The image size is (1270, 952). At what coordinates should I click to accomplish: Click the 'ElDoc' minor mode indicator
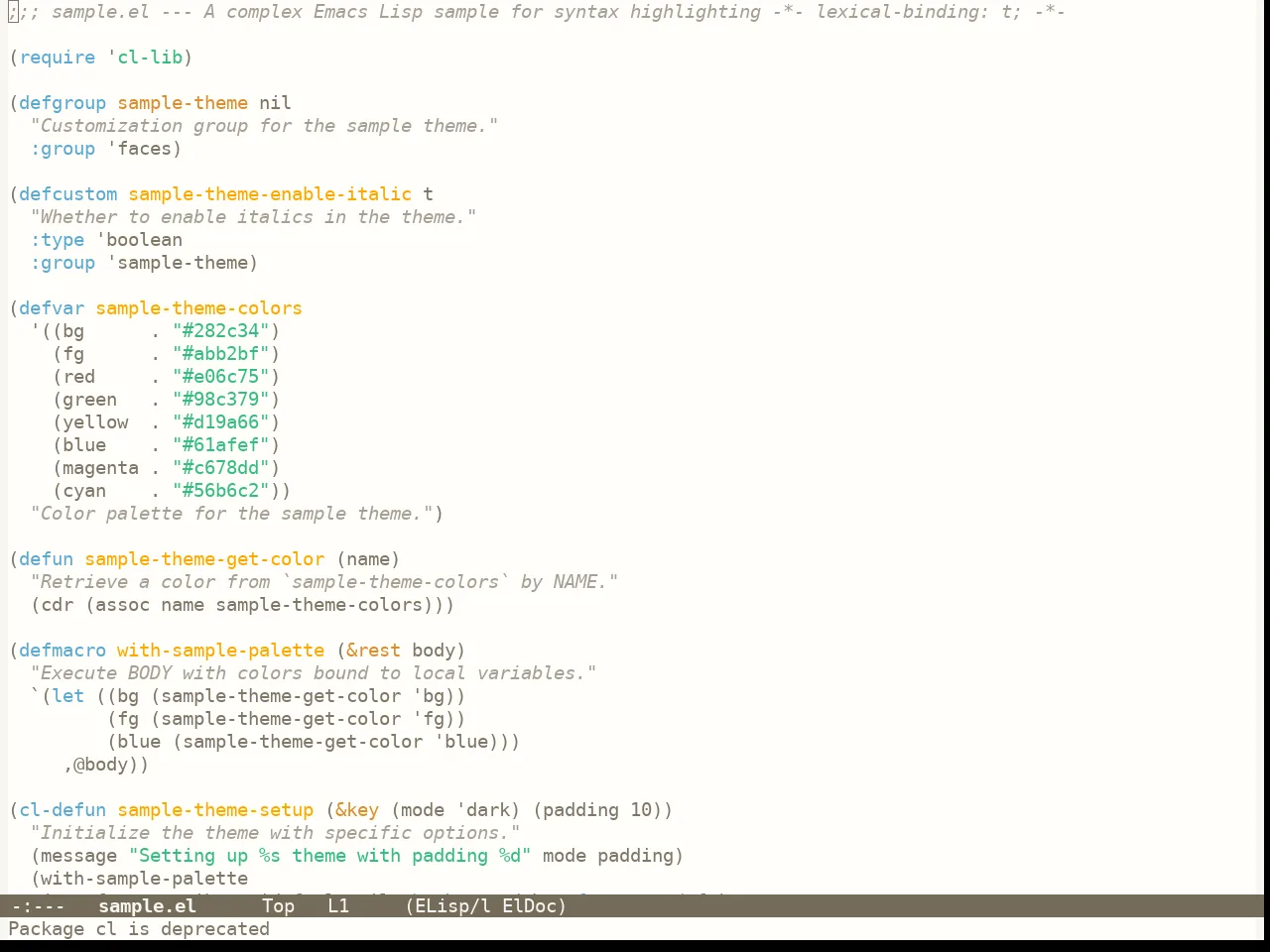529,905
